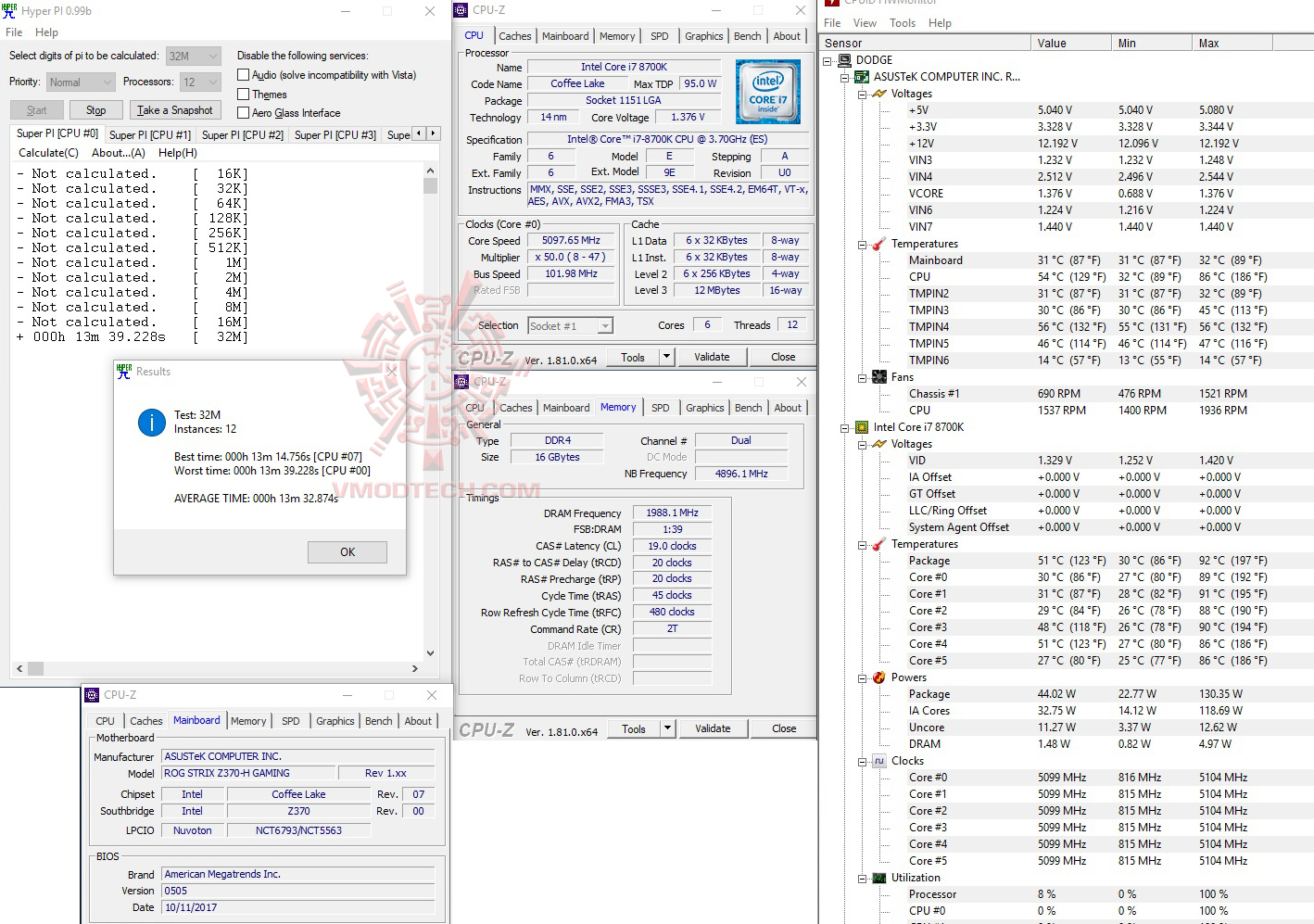Collapse the ASUSTeK COMPUTER INC. node
This screenshot has height=924, width=1314.
click(x=845, y=77)
